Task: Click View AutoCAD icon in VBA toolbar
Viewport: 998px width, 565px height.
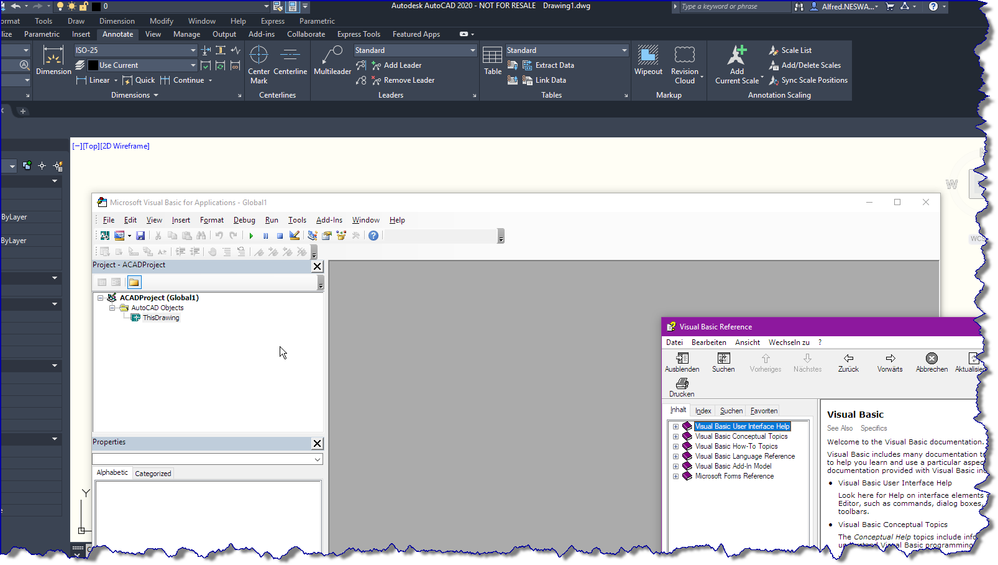Action: (x=105, y=236)
